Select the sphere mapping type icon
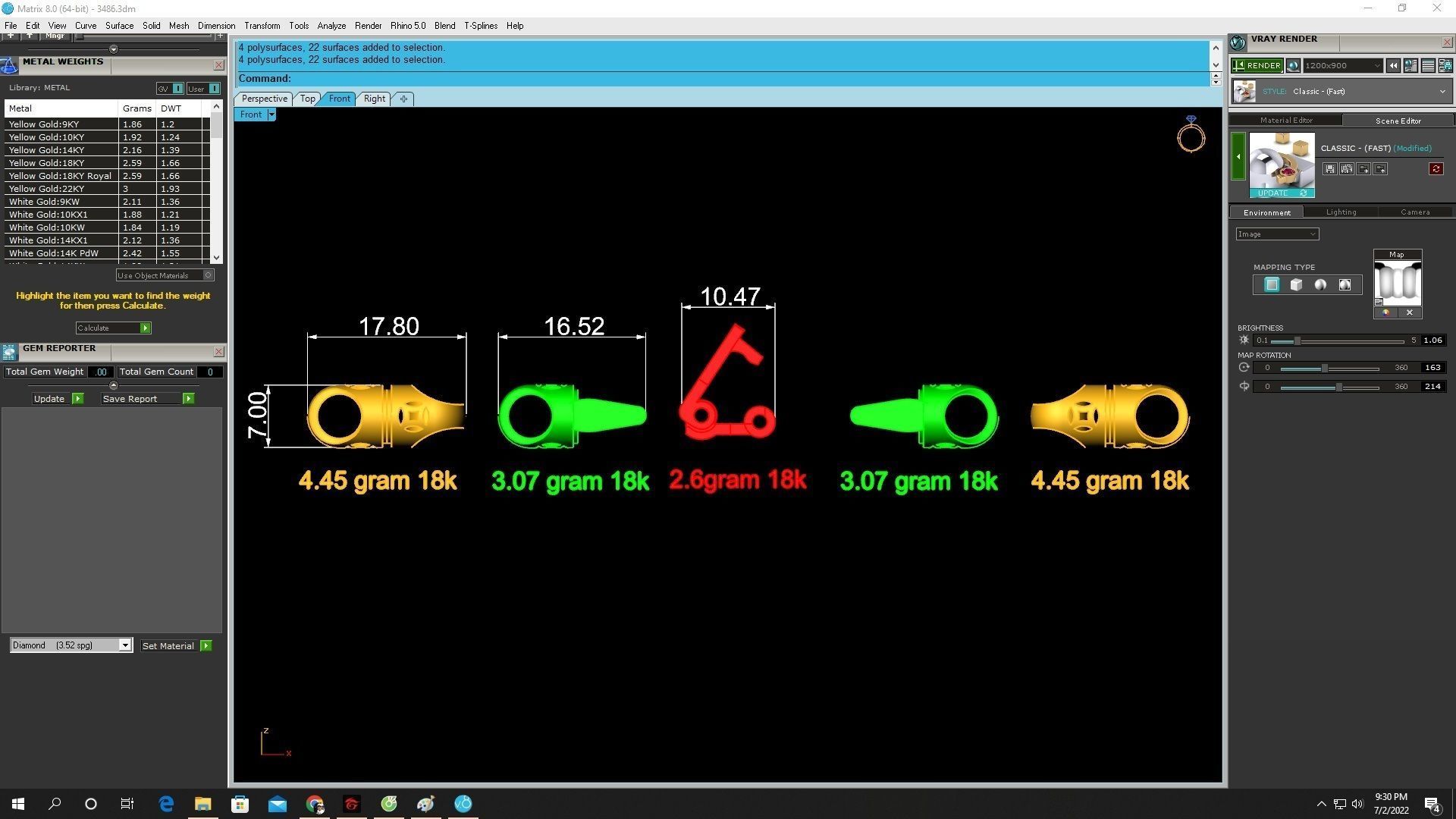1456x819 pixels. click(1320, 285)
